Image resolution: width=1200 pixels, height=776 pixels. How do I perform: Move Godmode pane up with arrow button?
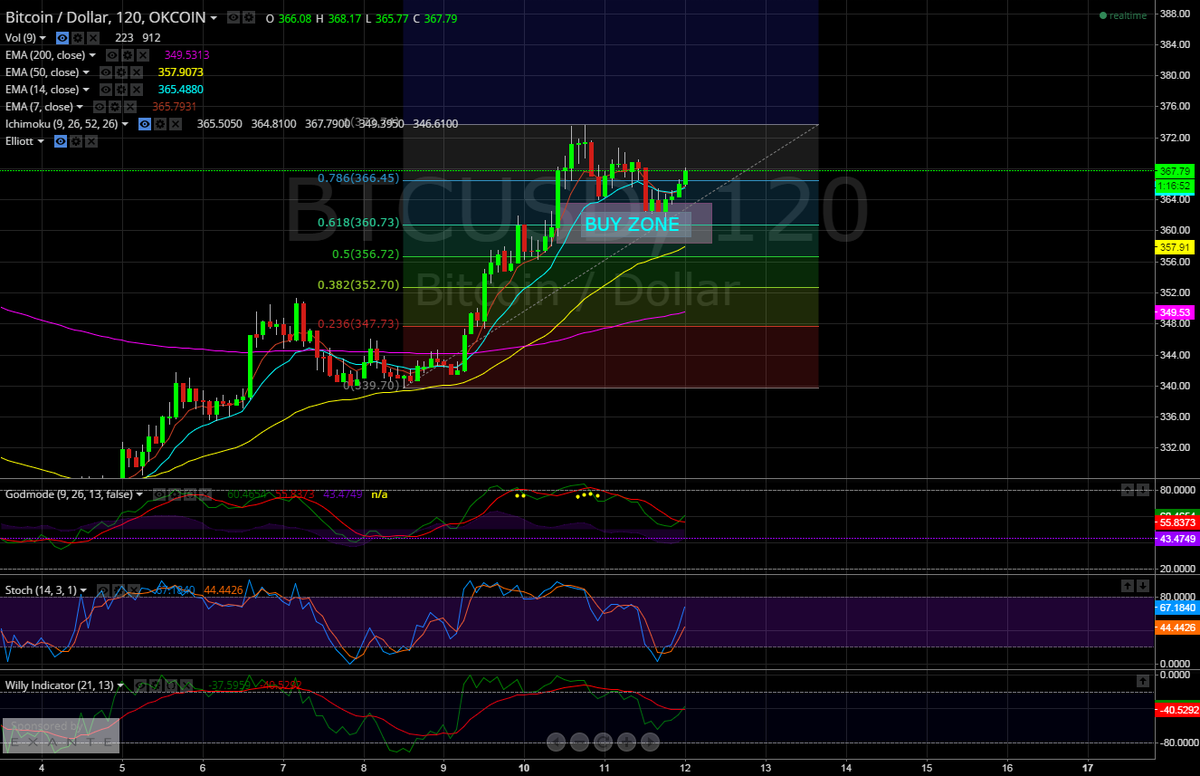(x=1127, y=490)
